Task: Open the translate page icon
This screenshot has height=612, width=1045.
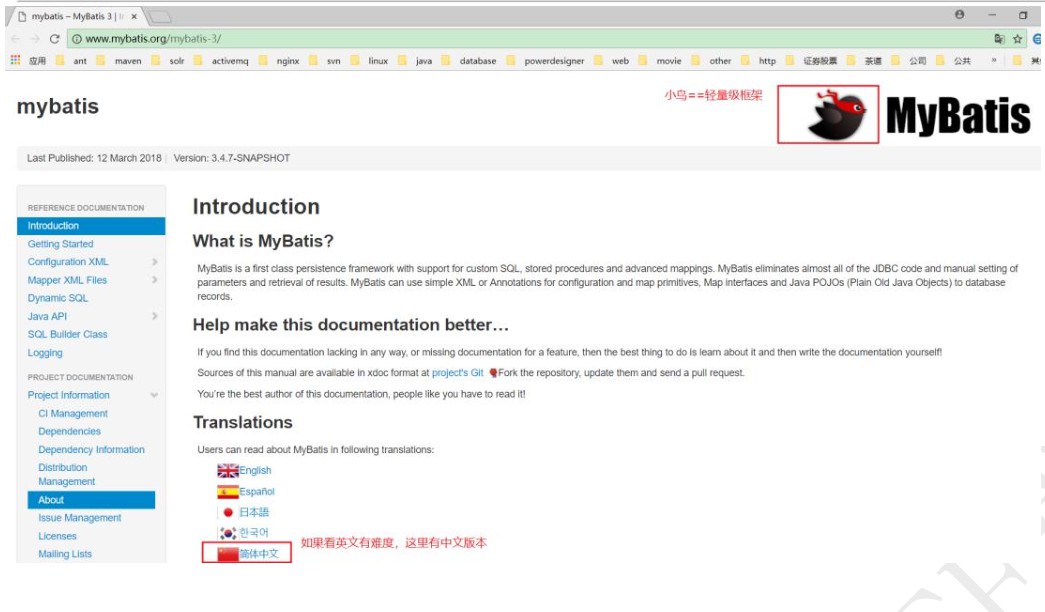Action: [999, 39]
